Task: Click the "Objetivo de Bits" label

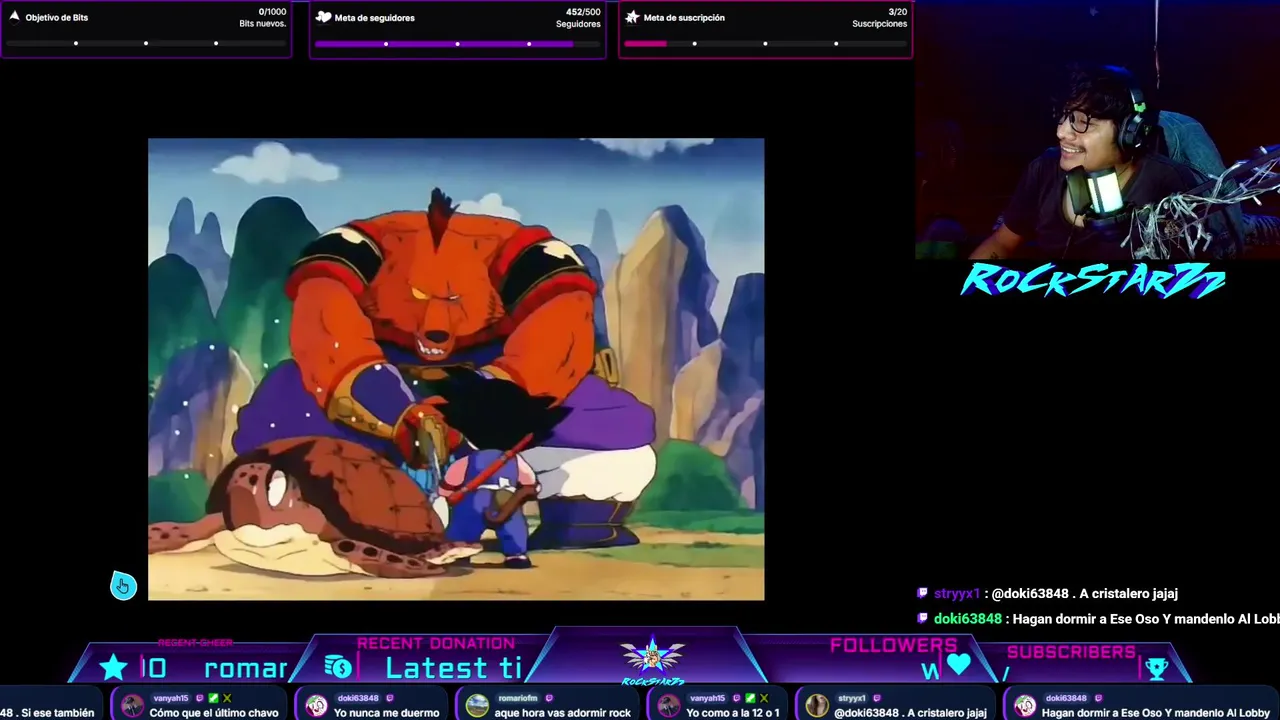Action: tap(57, 17)
